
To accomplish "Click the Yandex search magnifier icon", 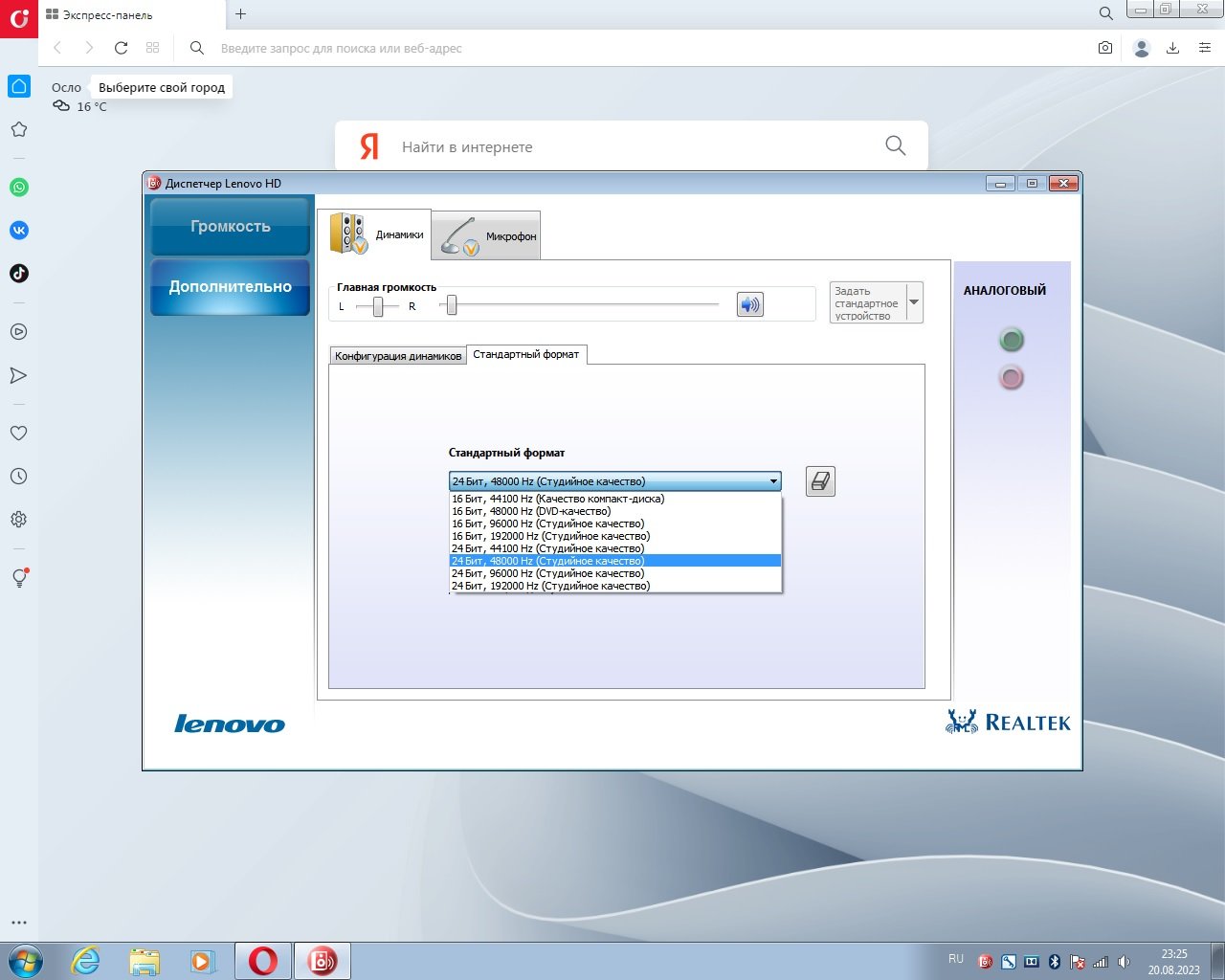I will click(896, 145).
